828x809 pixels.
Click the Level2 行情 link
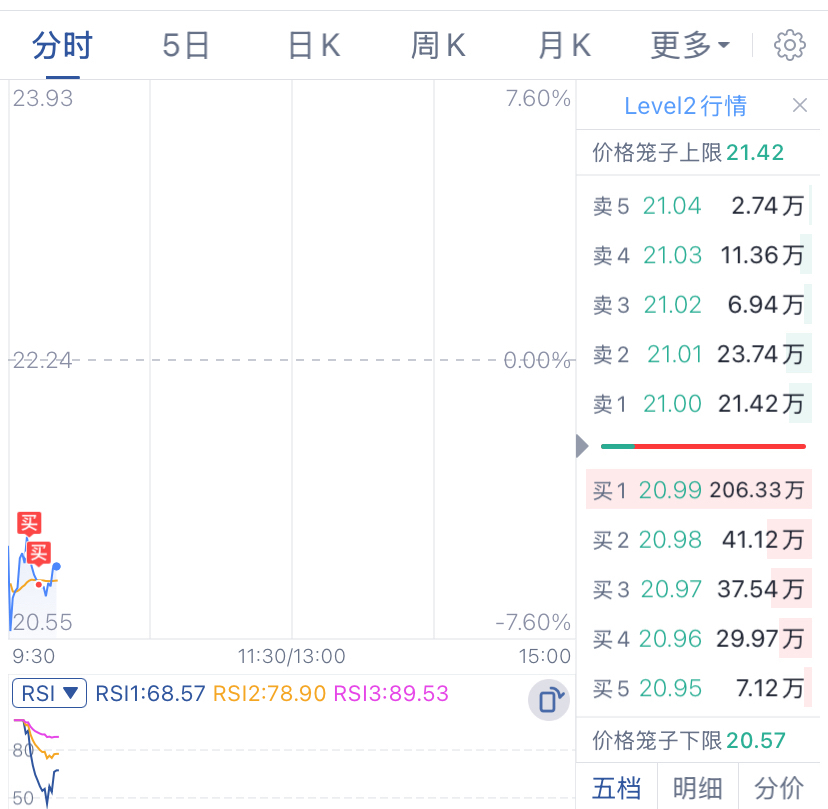tap(685, 106)
